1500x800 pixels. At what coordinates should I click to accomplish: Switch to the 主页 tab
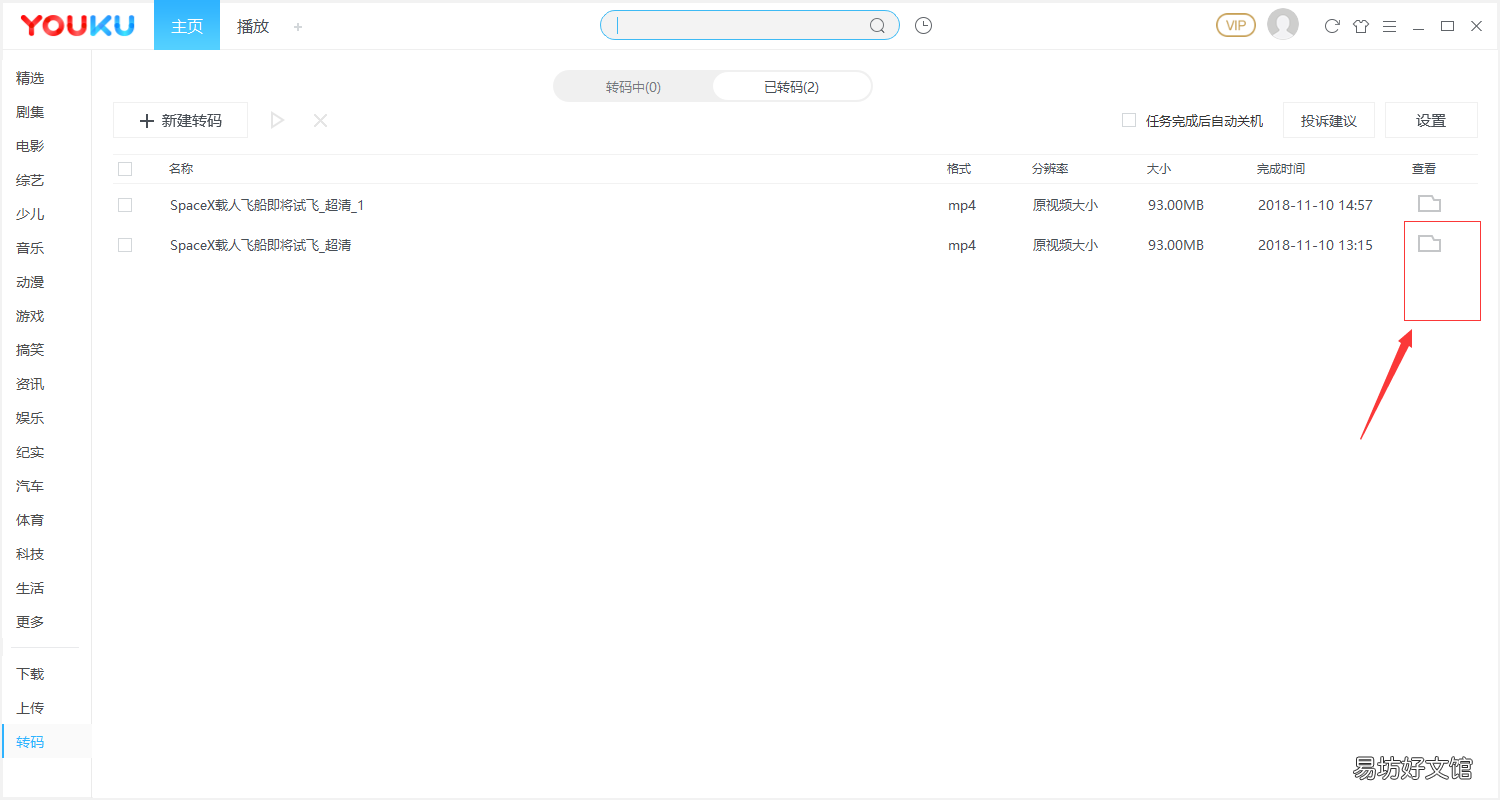pyautogui.click(x=187, y=25)
